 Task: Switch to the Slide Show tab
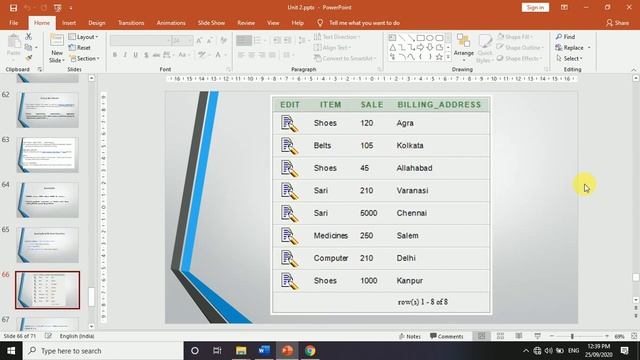[x=211, y=23]
